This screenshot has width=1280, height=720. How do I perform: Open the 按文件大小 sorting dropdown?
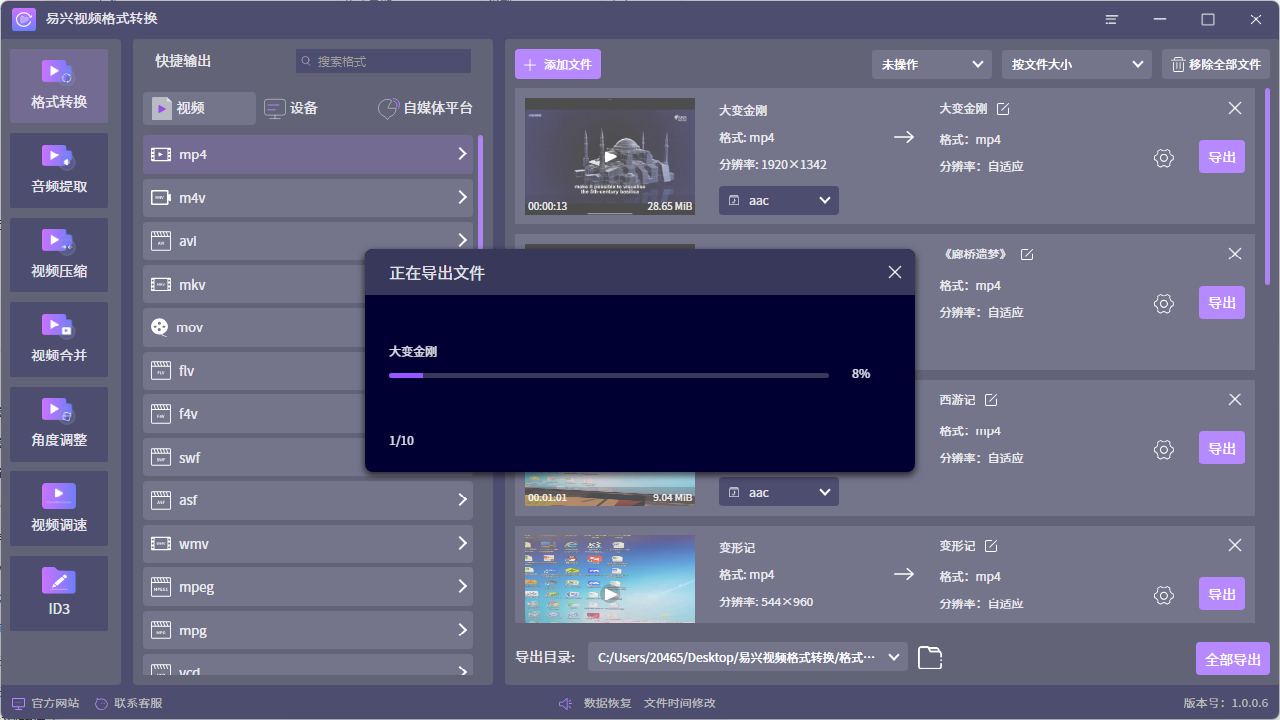pos(1076,64)
